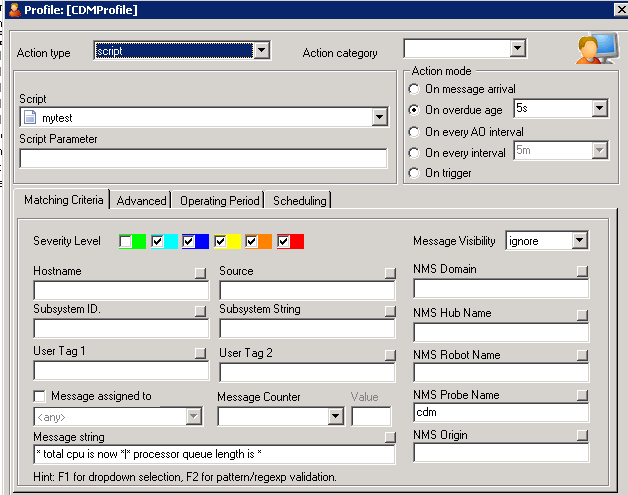Viewport: 628px width, 495px height.
Task: Toggle the small box beside Subsystem ID
Action: point(200,311)
